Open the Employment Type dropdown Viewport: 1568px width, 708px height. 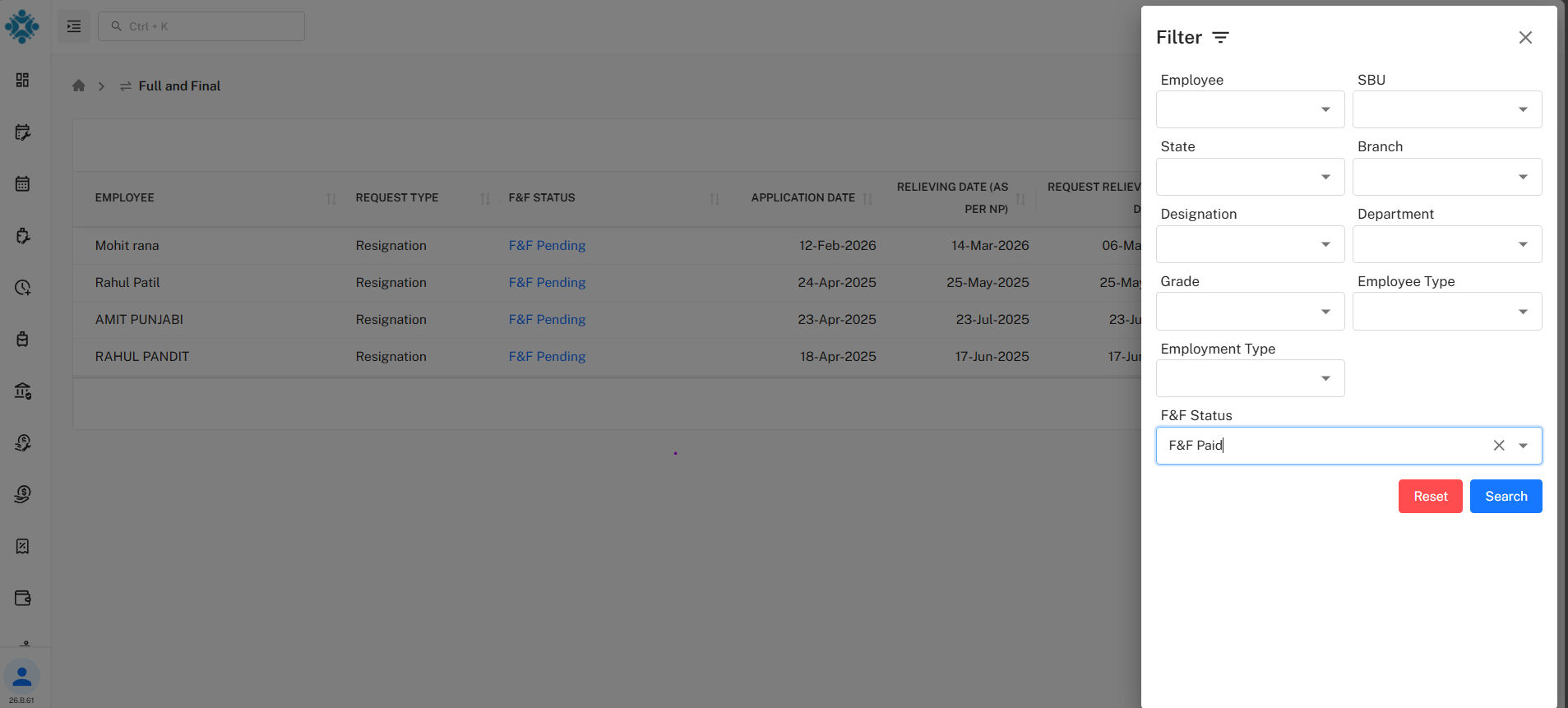[x=1250, y=378]
